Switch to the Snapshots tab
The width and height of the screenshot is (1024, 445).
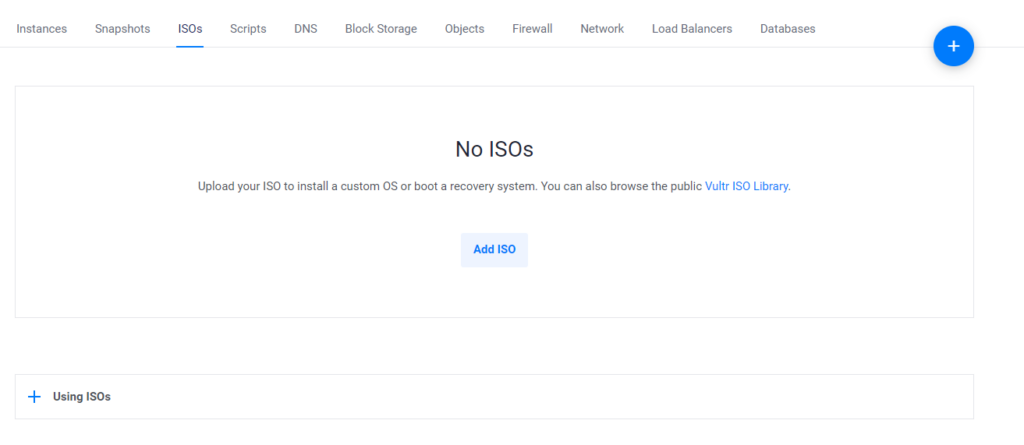122,29
